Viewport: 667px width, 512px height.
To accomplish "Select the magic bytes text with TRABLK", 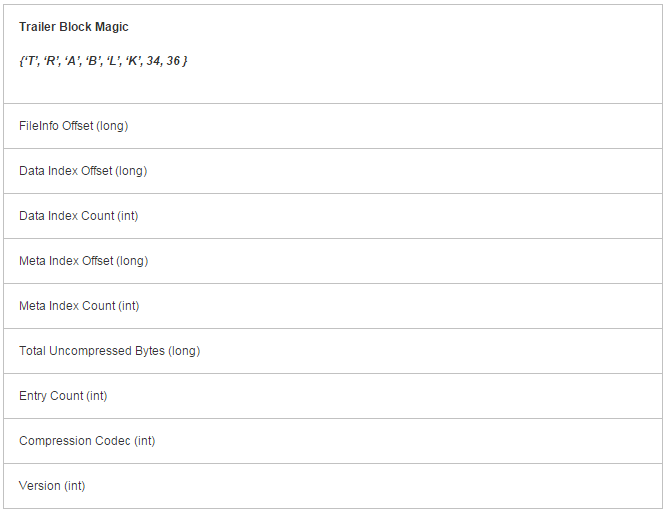I will [x=103, y=61].
